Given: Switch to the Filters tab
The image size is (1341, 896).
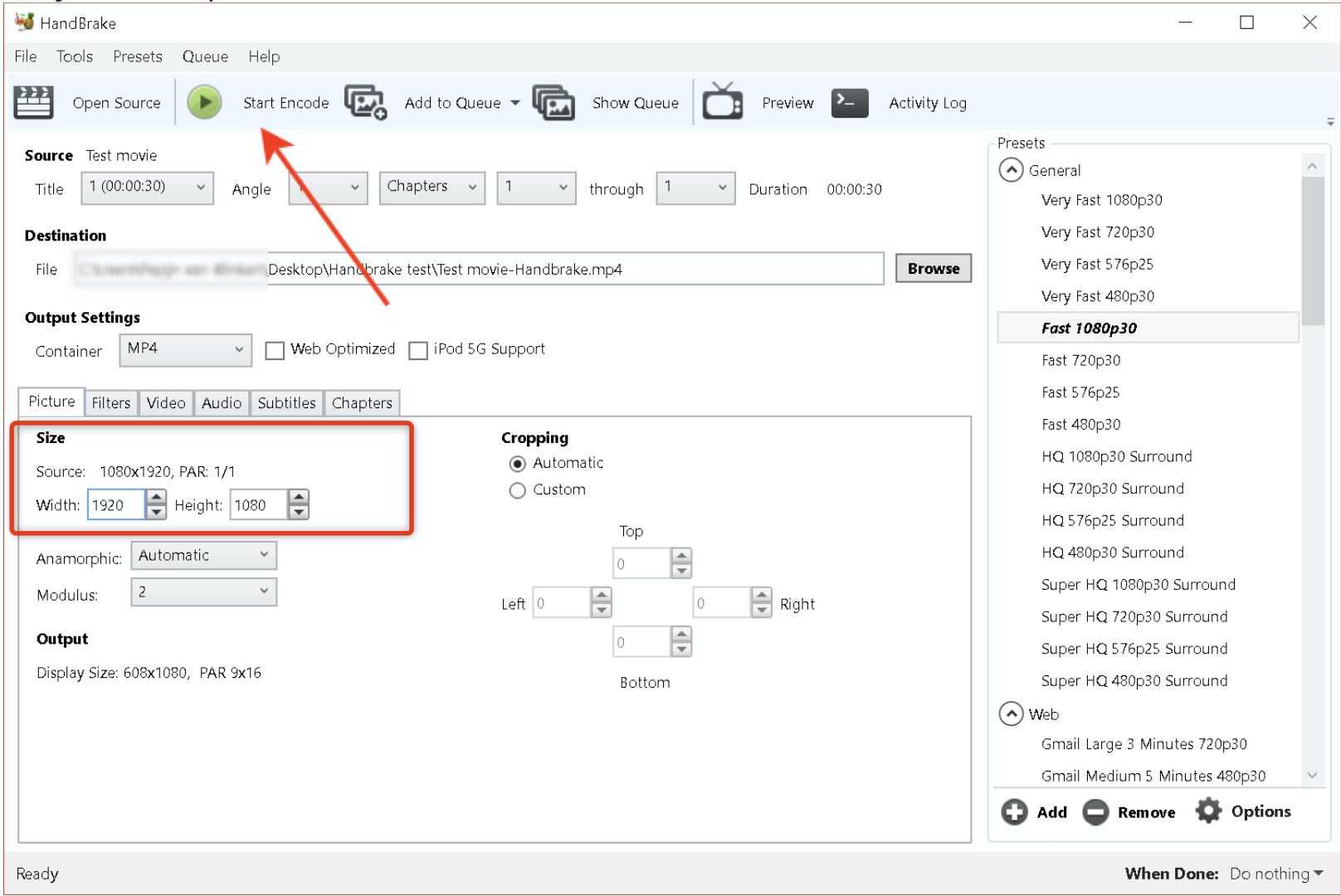Looking at the screenshot, I should pyautogui.click(x=111, y=402).
